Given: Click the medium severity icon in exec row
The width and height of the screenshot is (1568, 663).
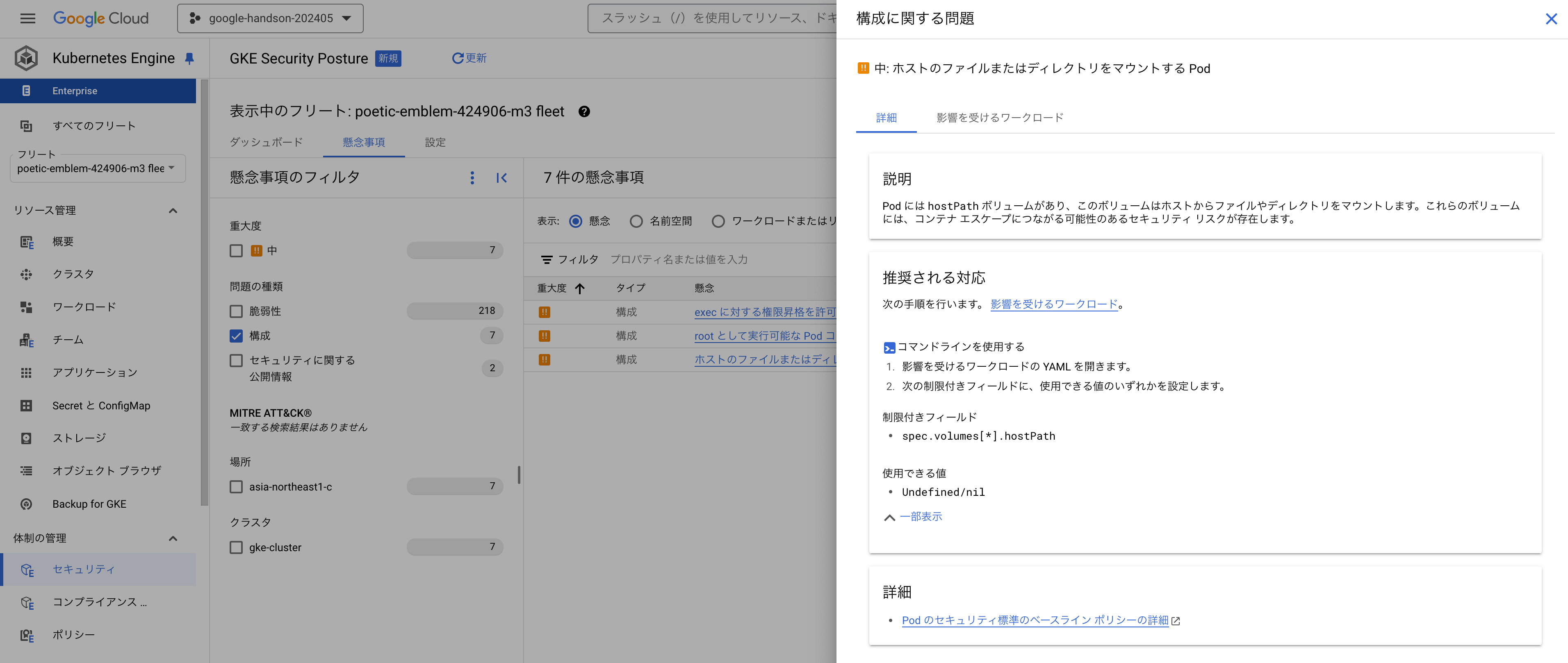Looking at the screenshot, I should tap(544, 312).
